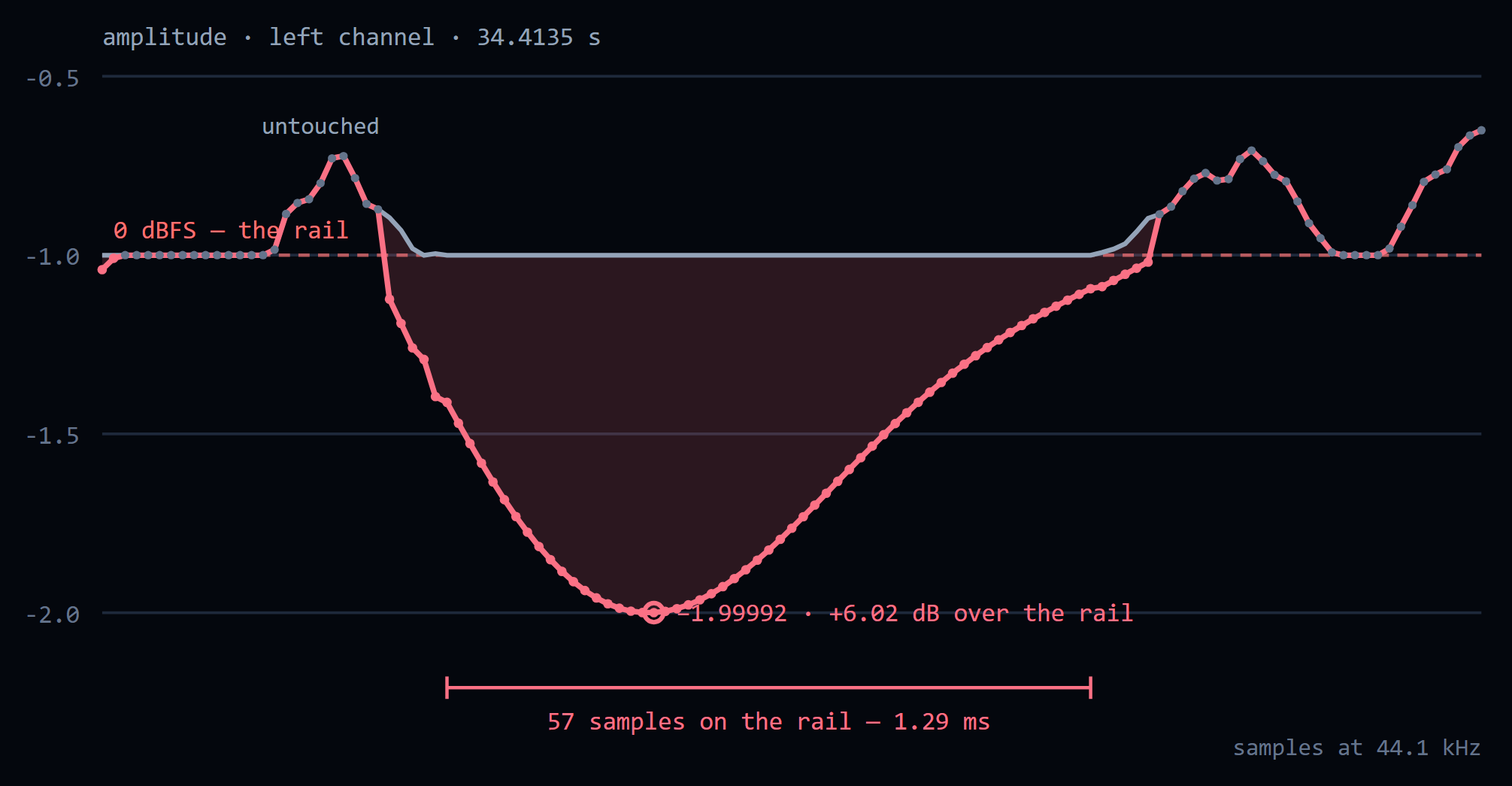Click the '+6.02 dB over the rail' text

[980, 614]
